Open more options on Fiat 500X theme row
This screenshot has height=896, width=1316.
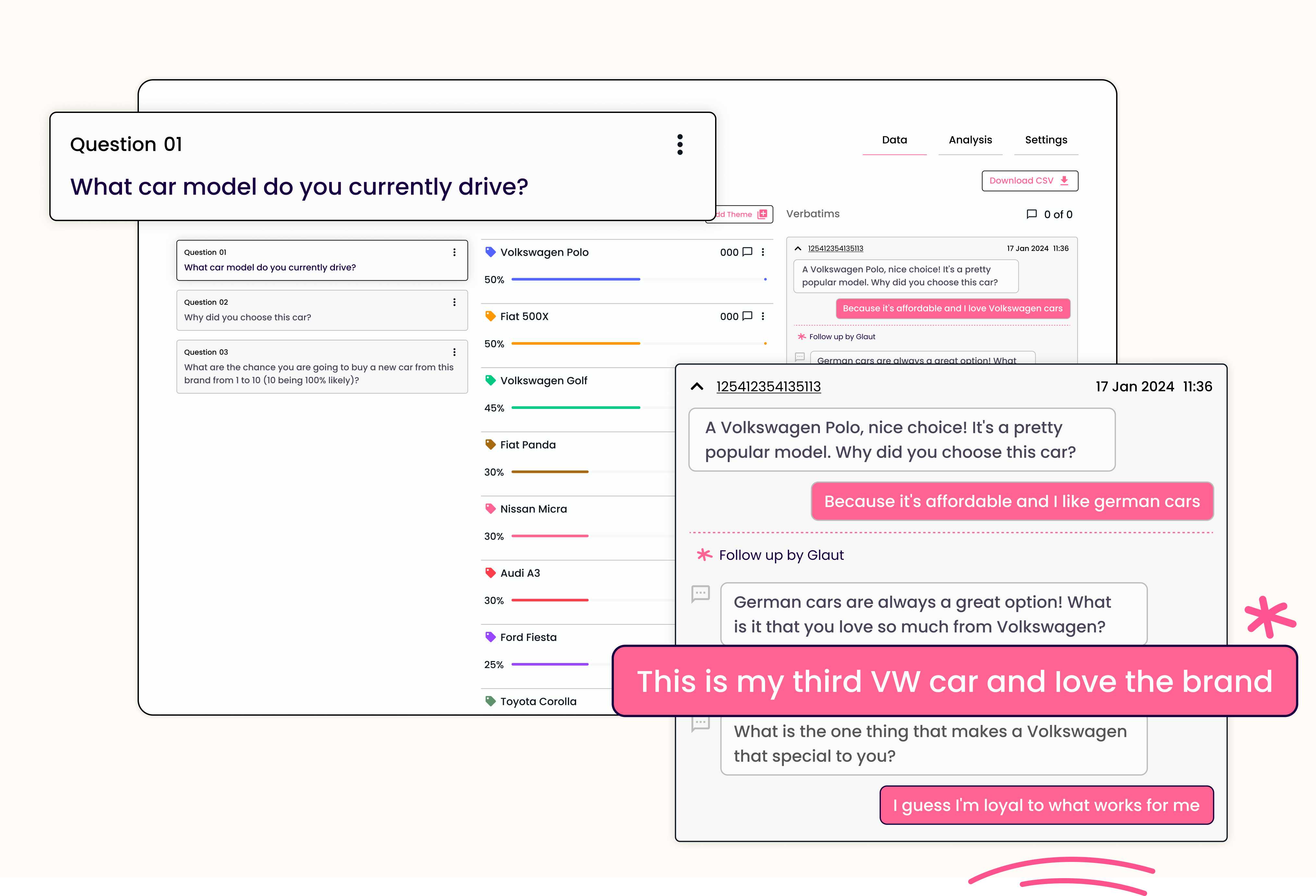[x=763, y=316]
